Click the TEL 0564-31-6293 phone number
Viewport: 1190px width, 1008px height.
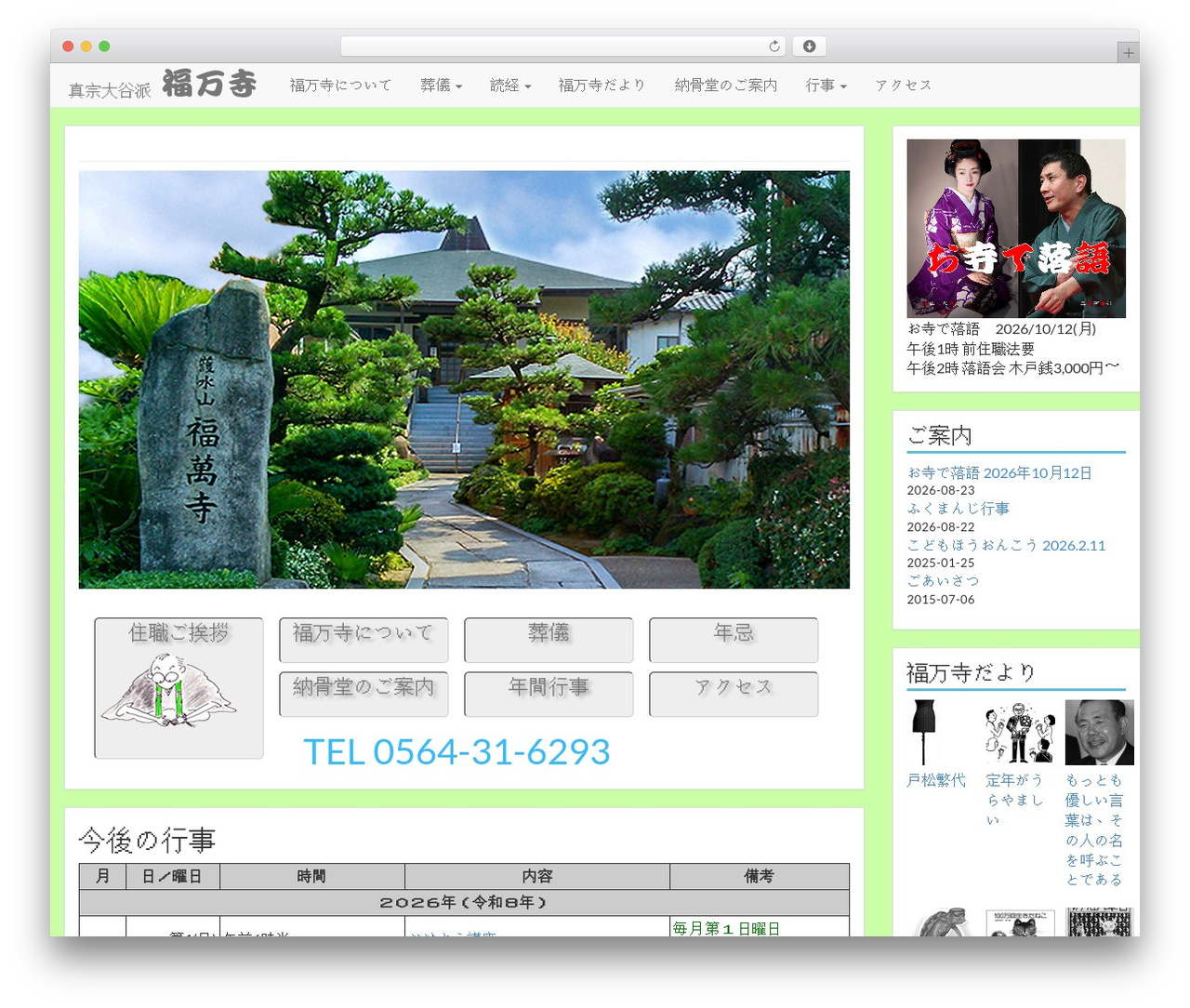pyautogui.click(x=456, y=751)
